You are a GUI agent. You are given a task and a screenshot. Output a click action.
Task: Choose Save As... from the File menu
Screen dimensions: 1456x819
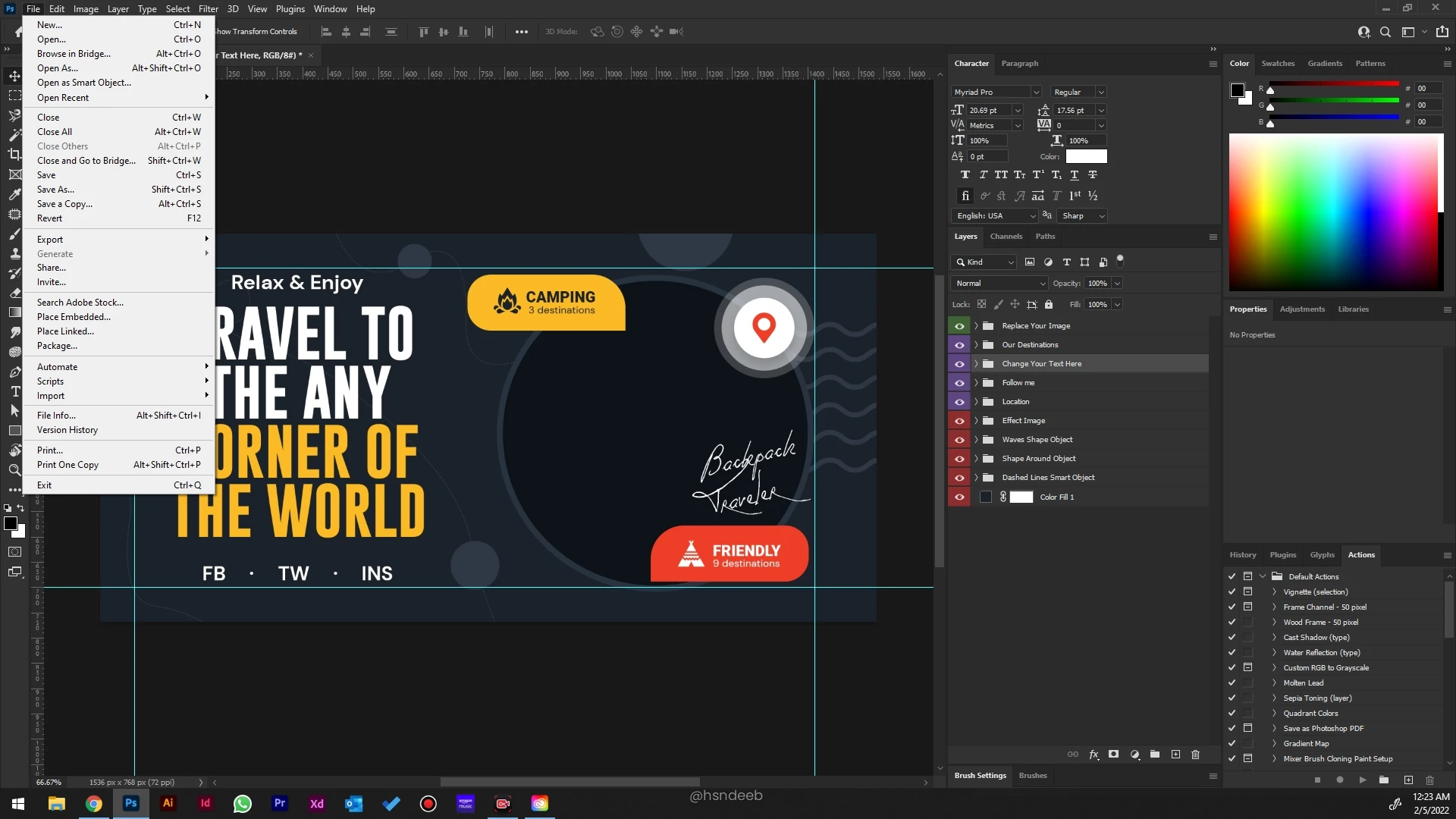(x=55, y=190)
